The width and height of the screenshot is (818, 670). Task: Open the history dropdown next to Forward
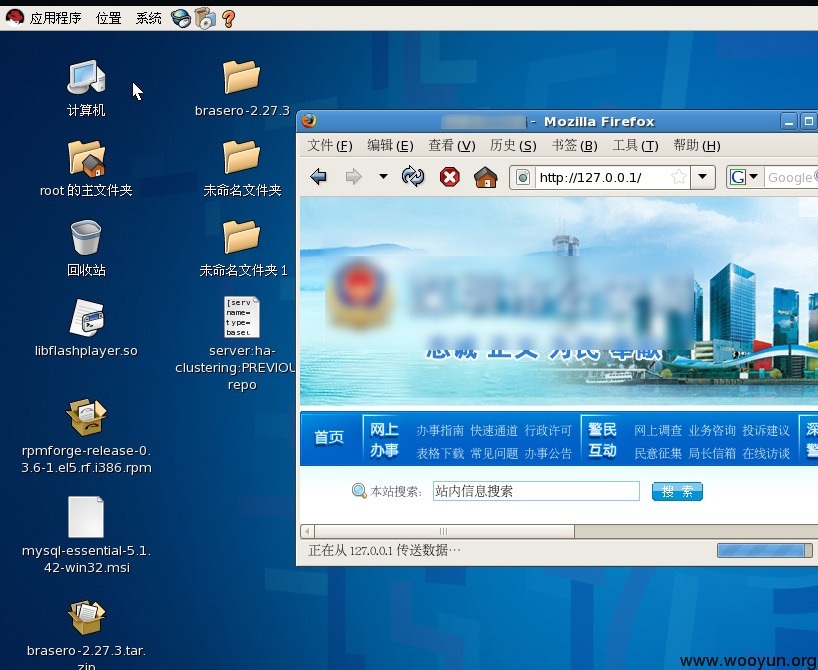[383, 176]
